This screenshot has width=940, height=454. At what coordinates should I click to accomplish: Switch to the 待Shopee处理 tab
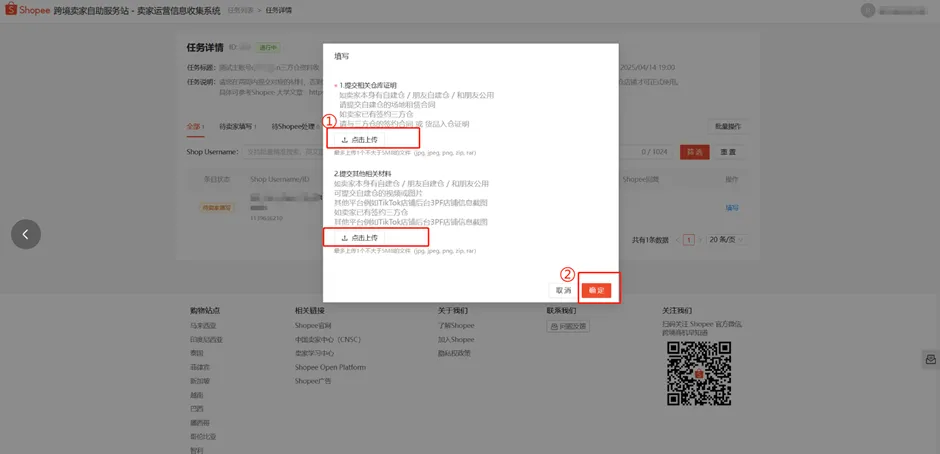coord(296,127)
